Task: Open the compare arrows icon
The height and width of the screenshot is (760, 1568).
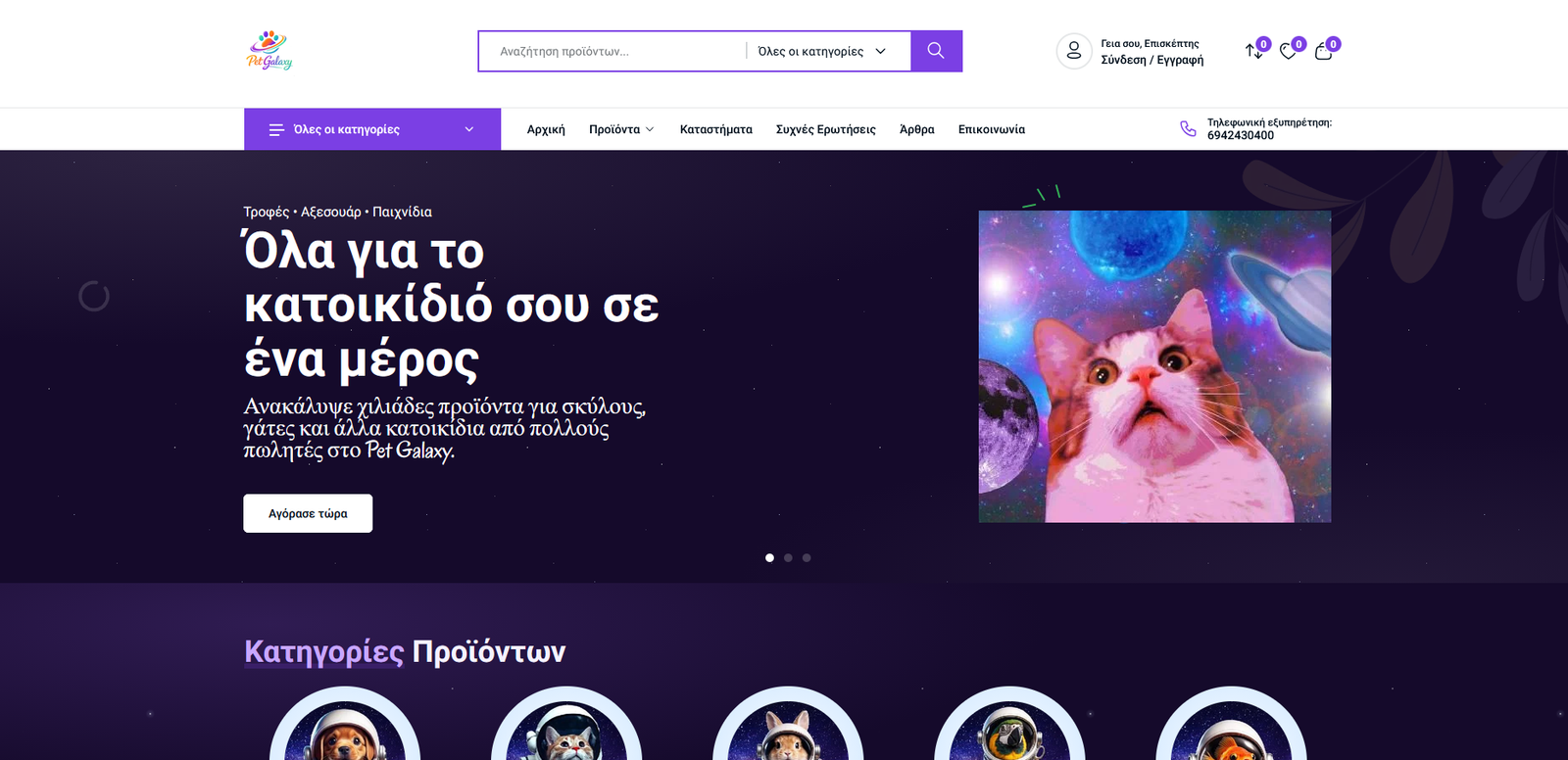Action: point(1253,51)
